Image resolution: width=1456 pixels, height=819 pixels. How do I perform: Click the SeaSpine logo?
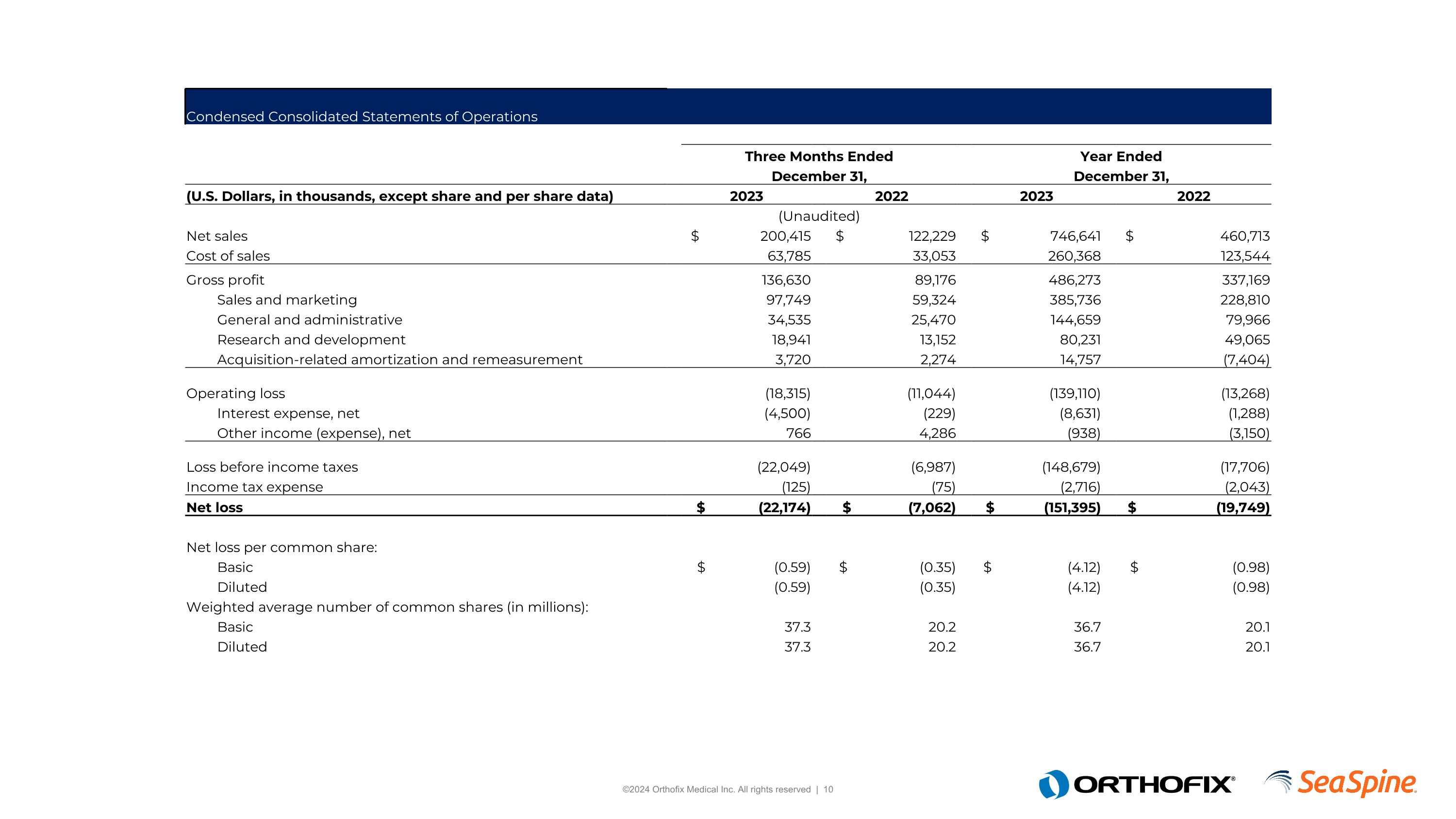click(1357, 784)
